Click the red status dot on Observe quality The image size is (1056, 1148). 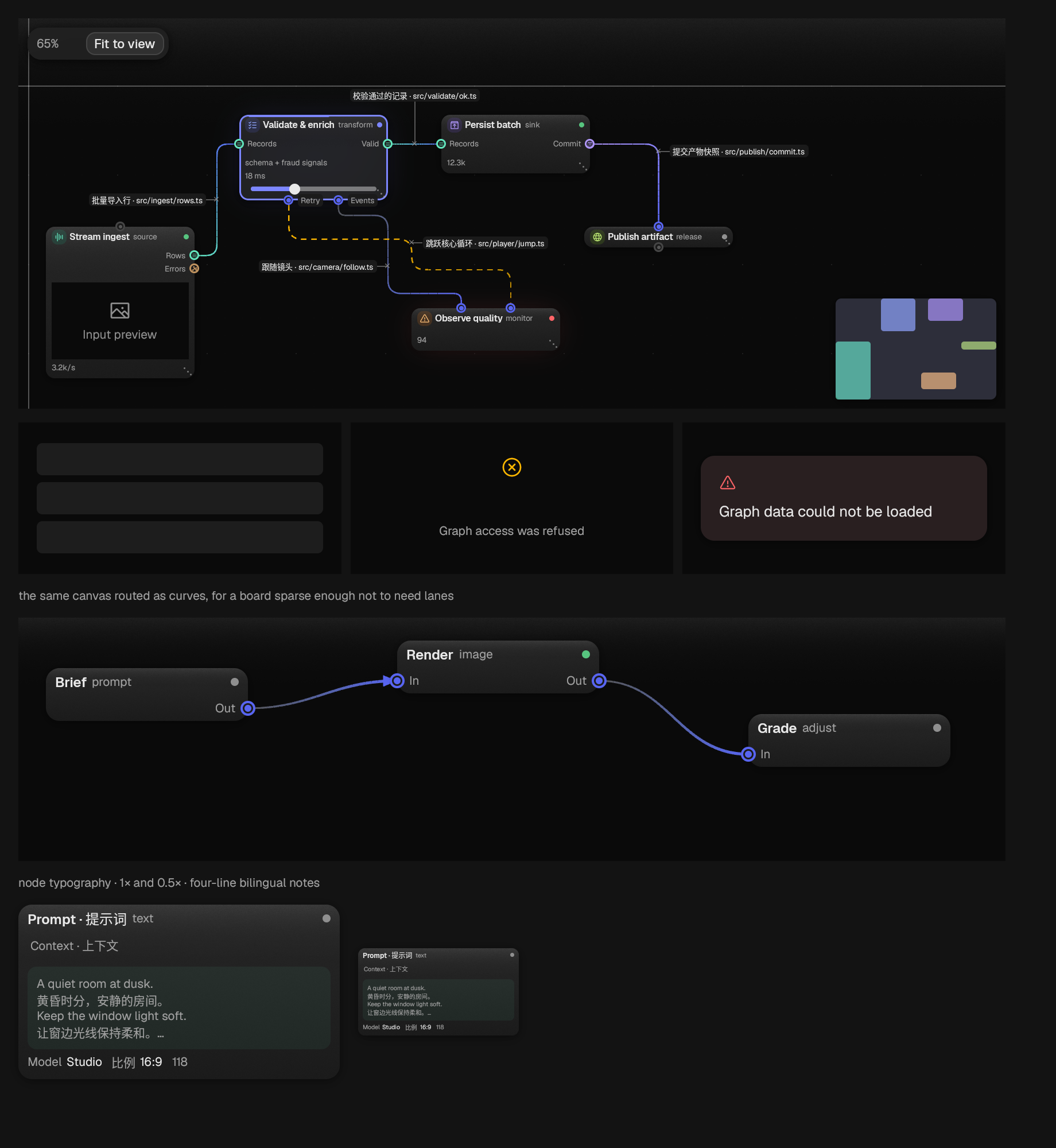click(552, 318)
